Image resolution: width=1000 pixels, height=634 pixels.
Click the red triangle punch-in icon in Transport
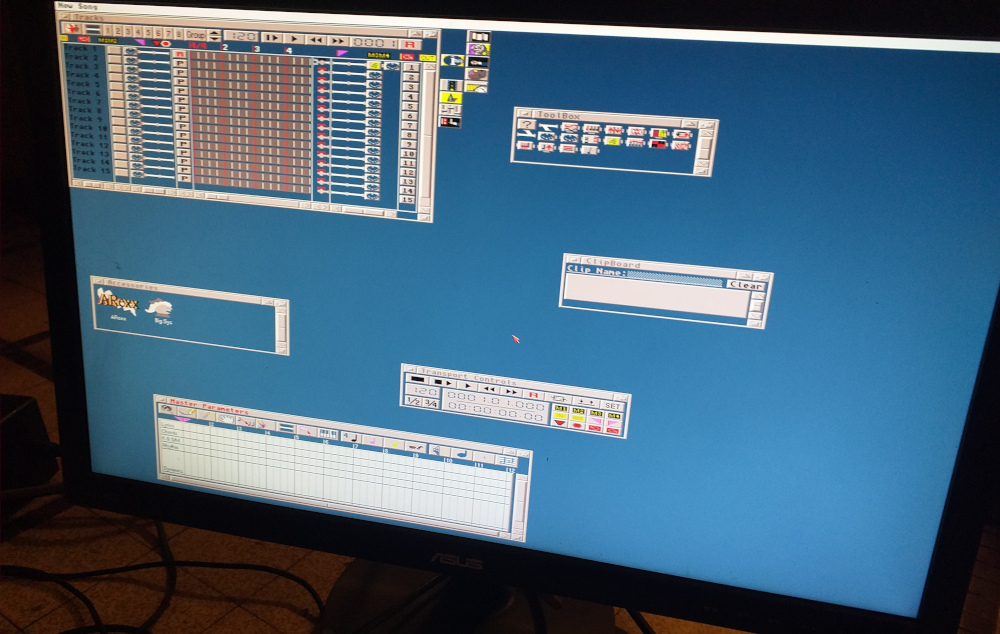559,422
